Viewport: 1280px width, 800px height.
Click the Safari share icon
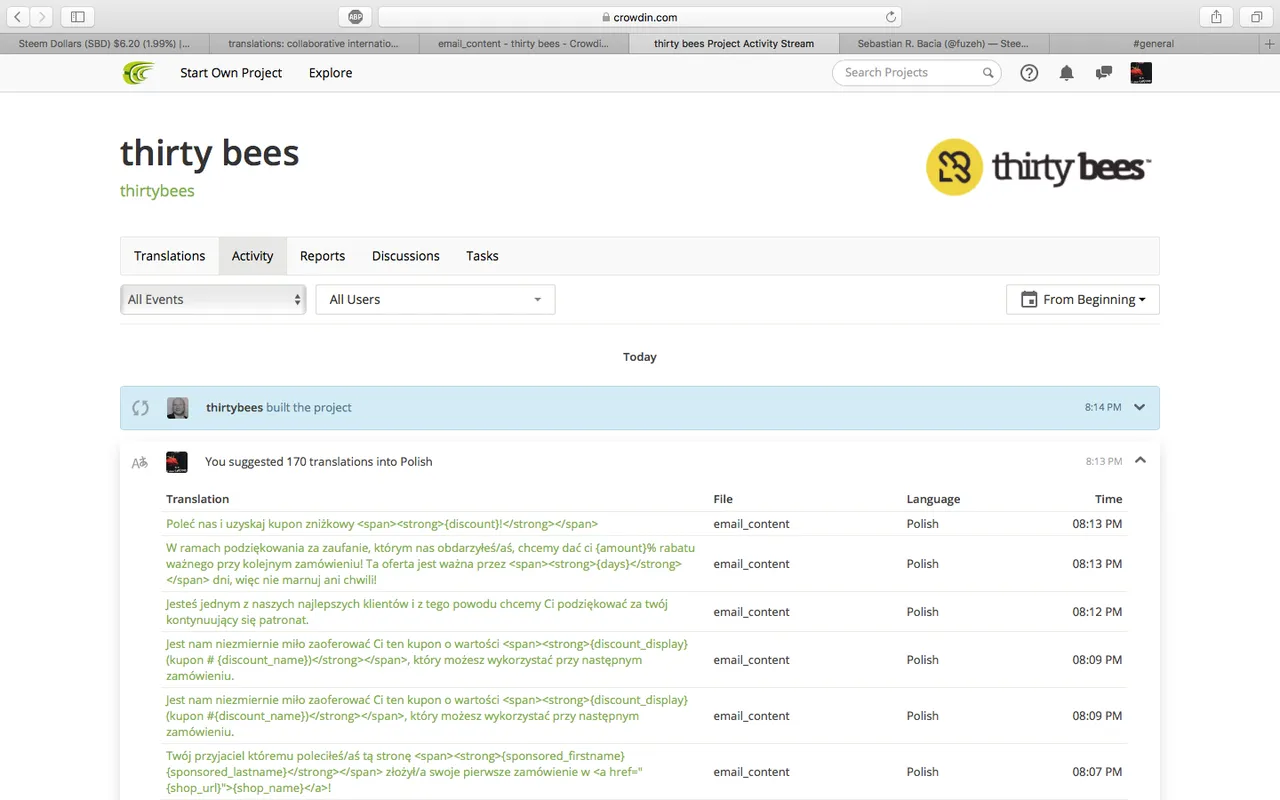(x=1216, y=17)
